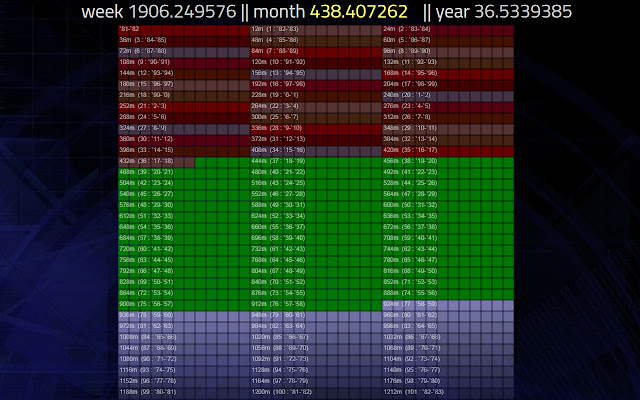Click the year 36.5339385 counter
The height and width of the screenshot is (400, 640).
pyautogui.click(x=504, y=11)
